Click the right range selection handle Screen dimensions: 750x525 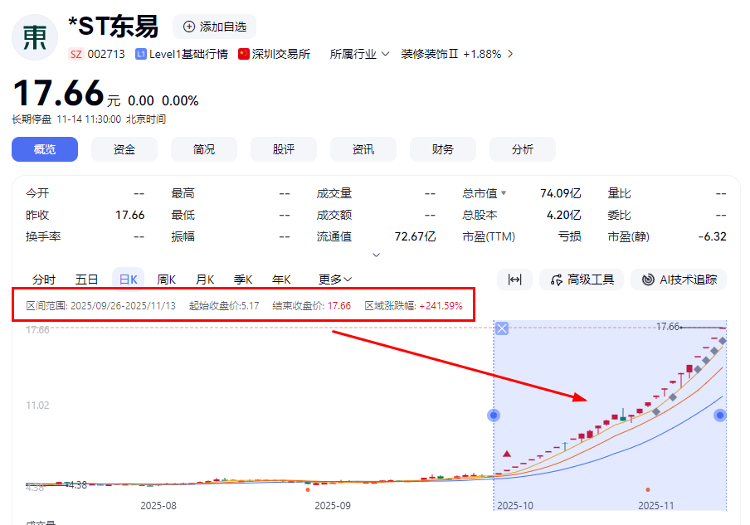pos(719,415)
